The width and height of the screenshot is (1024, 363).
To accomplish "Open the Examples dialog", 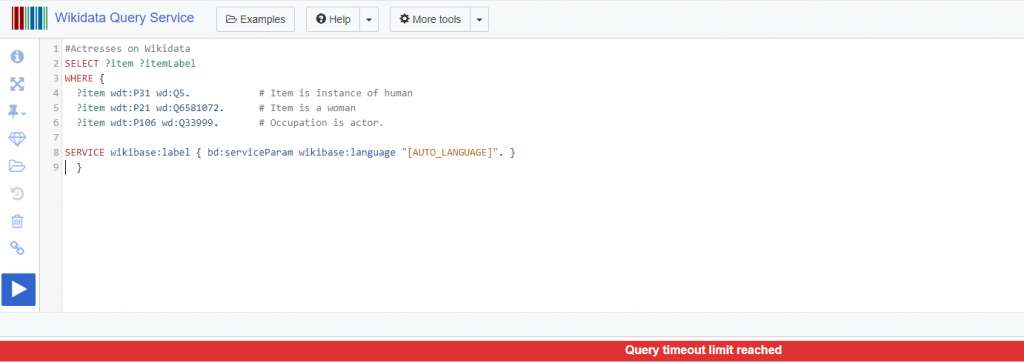I will tap(255, 20).
